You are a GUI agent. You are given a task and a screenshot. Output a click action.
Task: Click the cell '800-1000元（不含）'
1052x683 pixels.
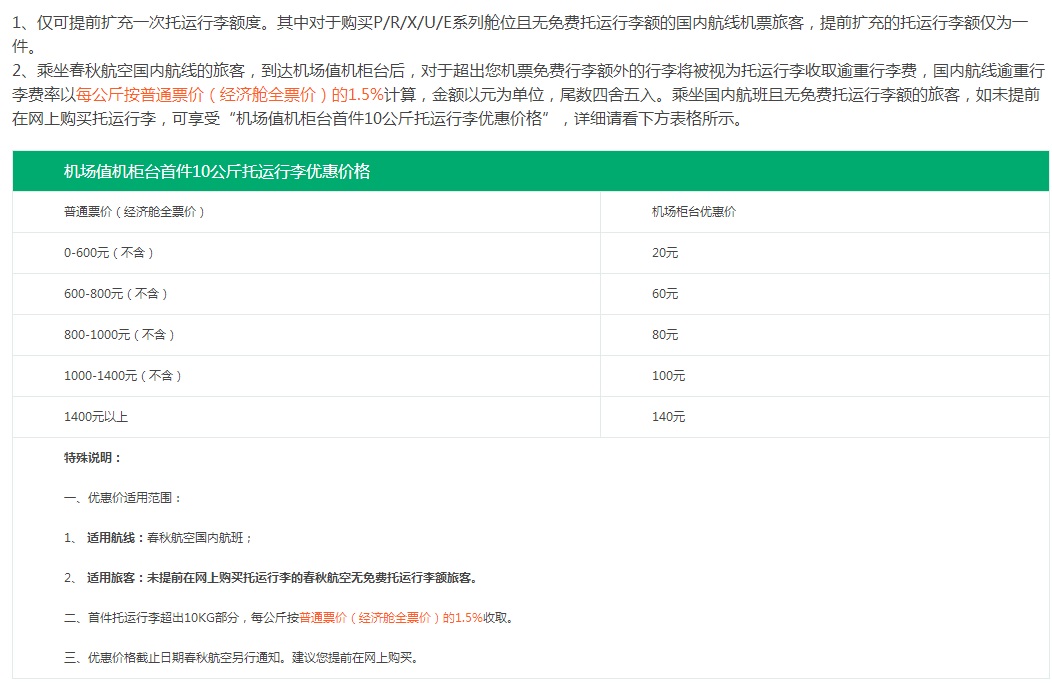pos(306,335)
